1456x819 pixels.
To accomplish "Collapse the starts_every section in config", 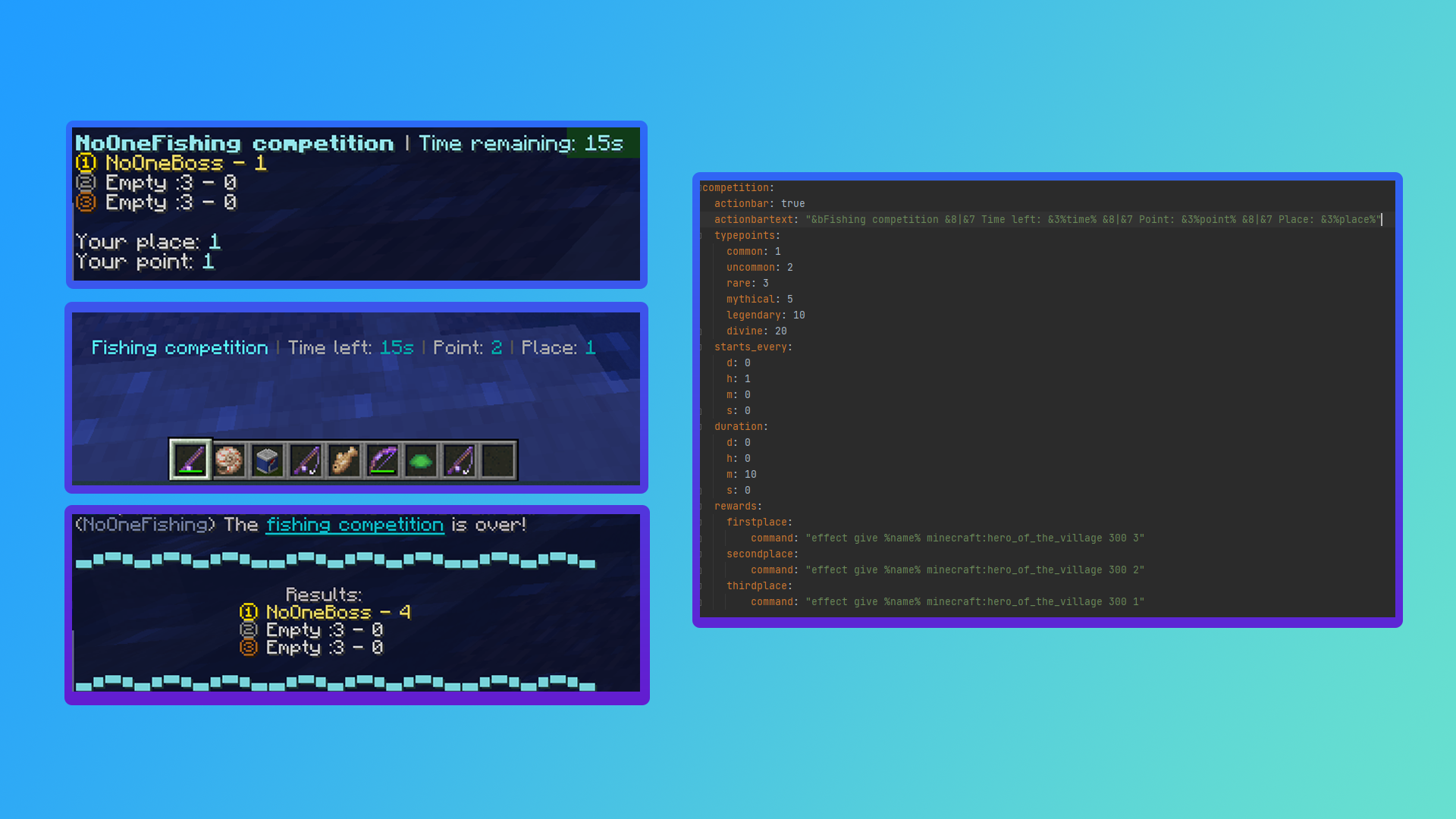I will click(x=701, y=347).
